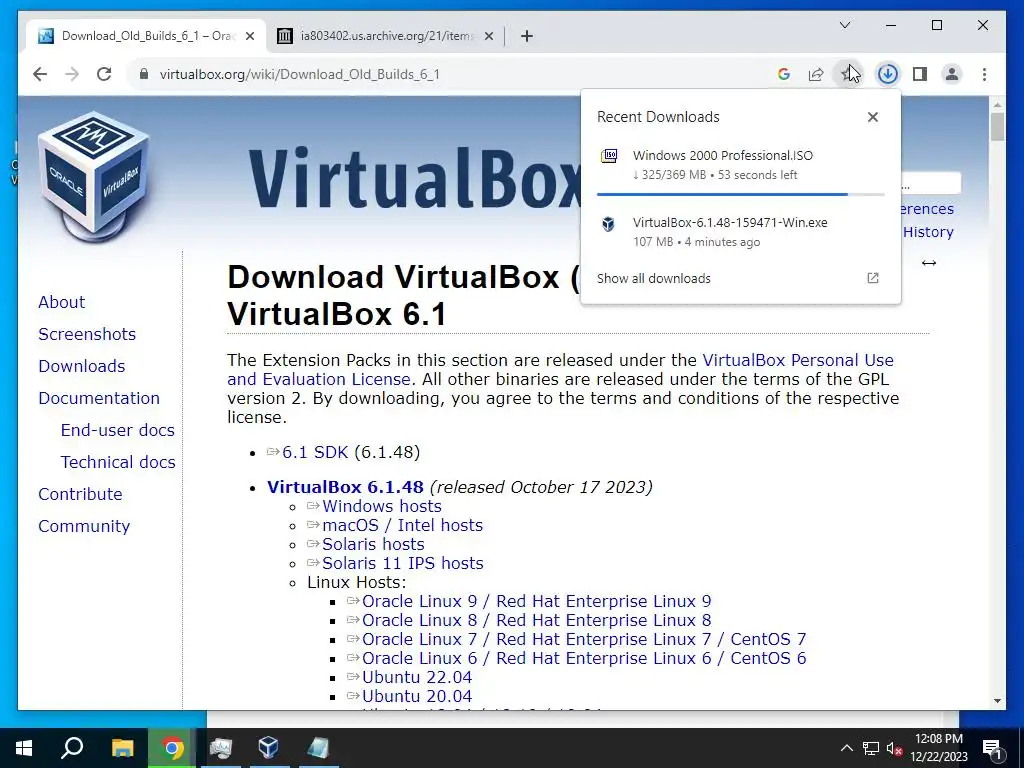The image size is (1024, 768).
Task: Click the VirtualBox cube logo
Action: click(x=94, y=175)
